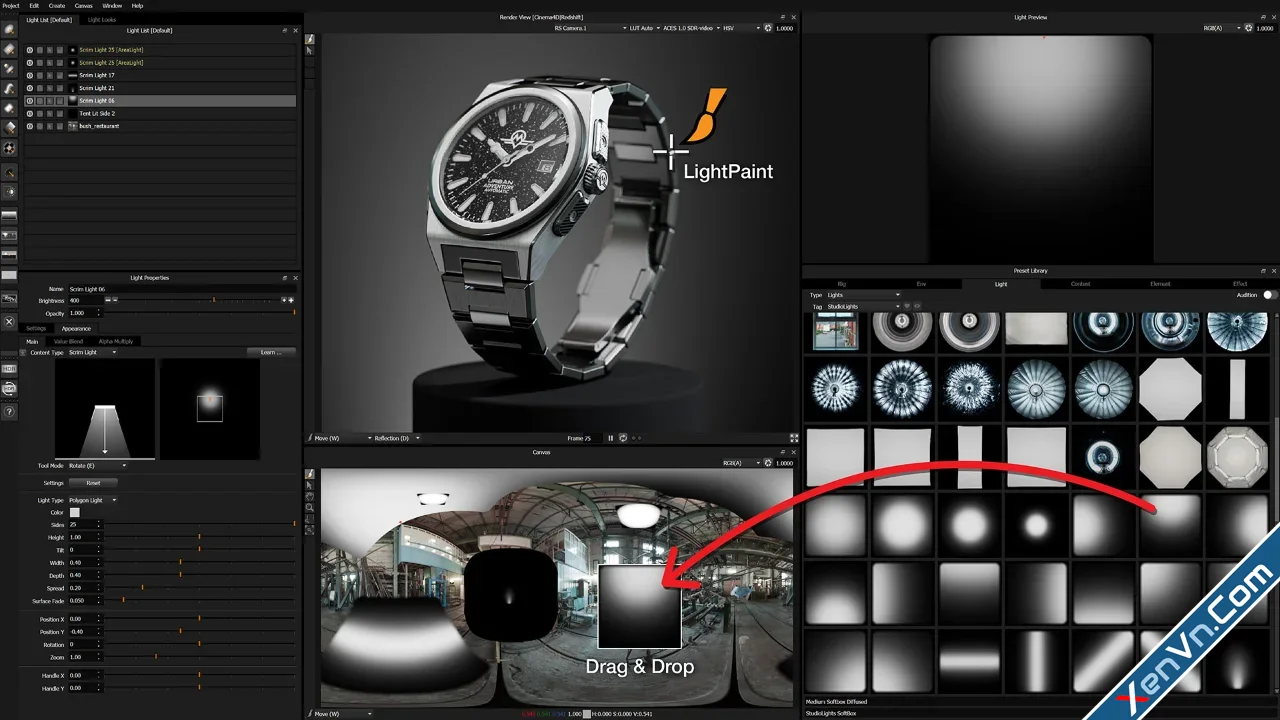Select Scrim Light 17 row in Light List
This screenshot has width=1280, height=720.
tap(160, 75)
